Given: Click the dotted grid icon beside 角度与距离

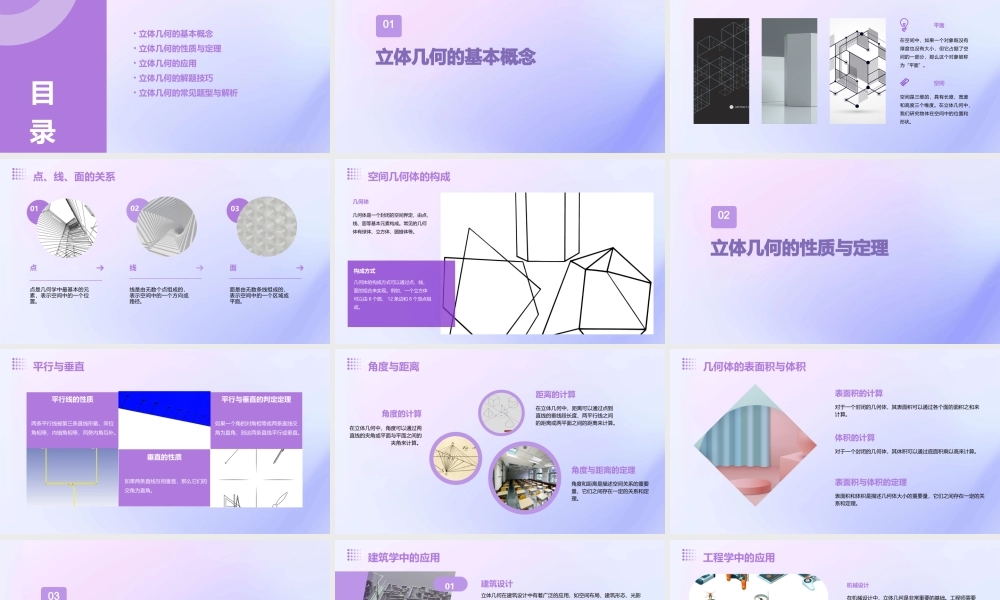Looking at the screenshot, I should 354,364.
